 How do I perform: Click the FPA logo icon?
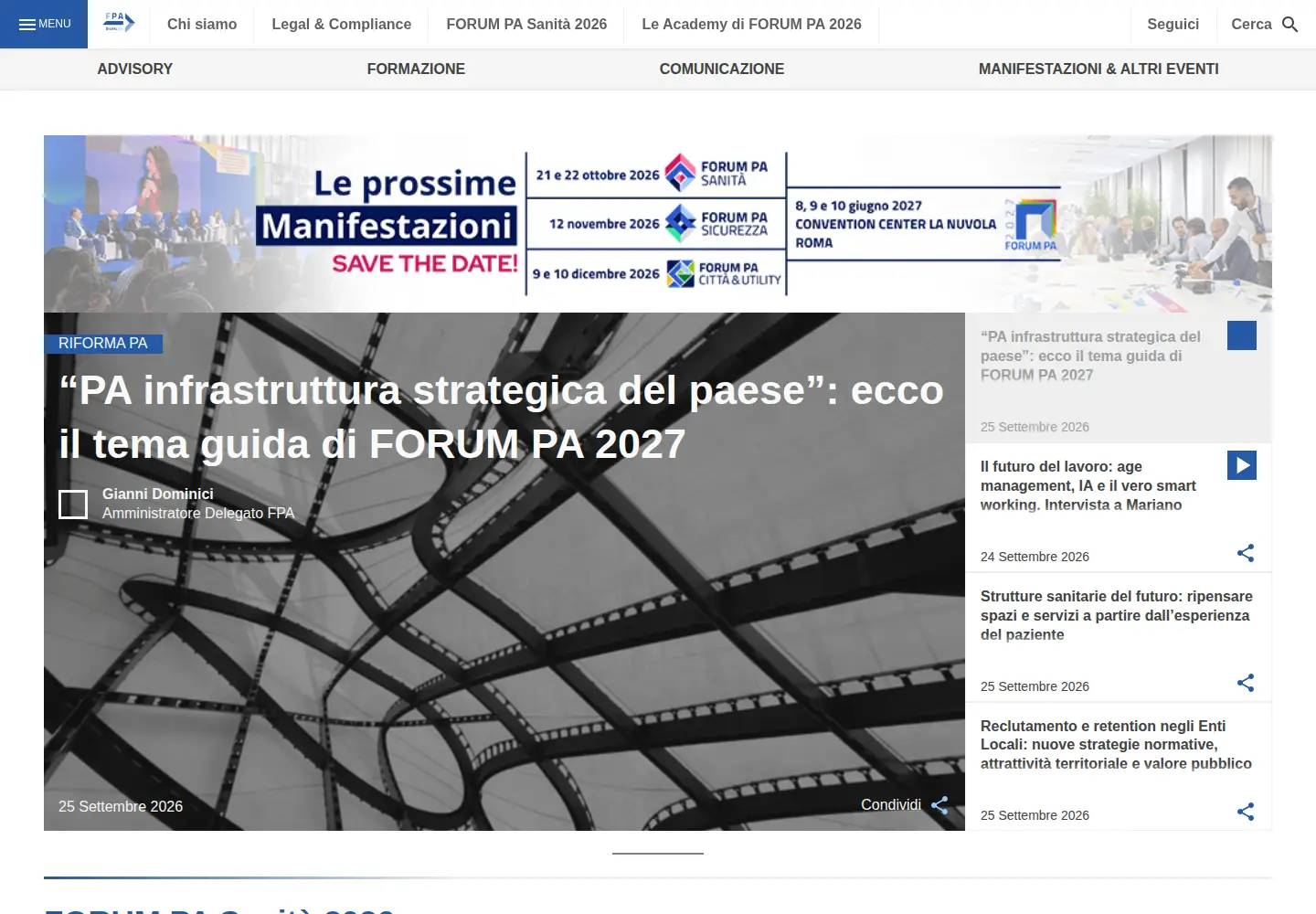point(119,23)
